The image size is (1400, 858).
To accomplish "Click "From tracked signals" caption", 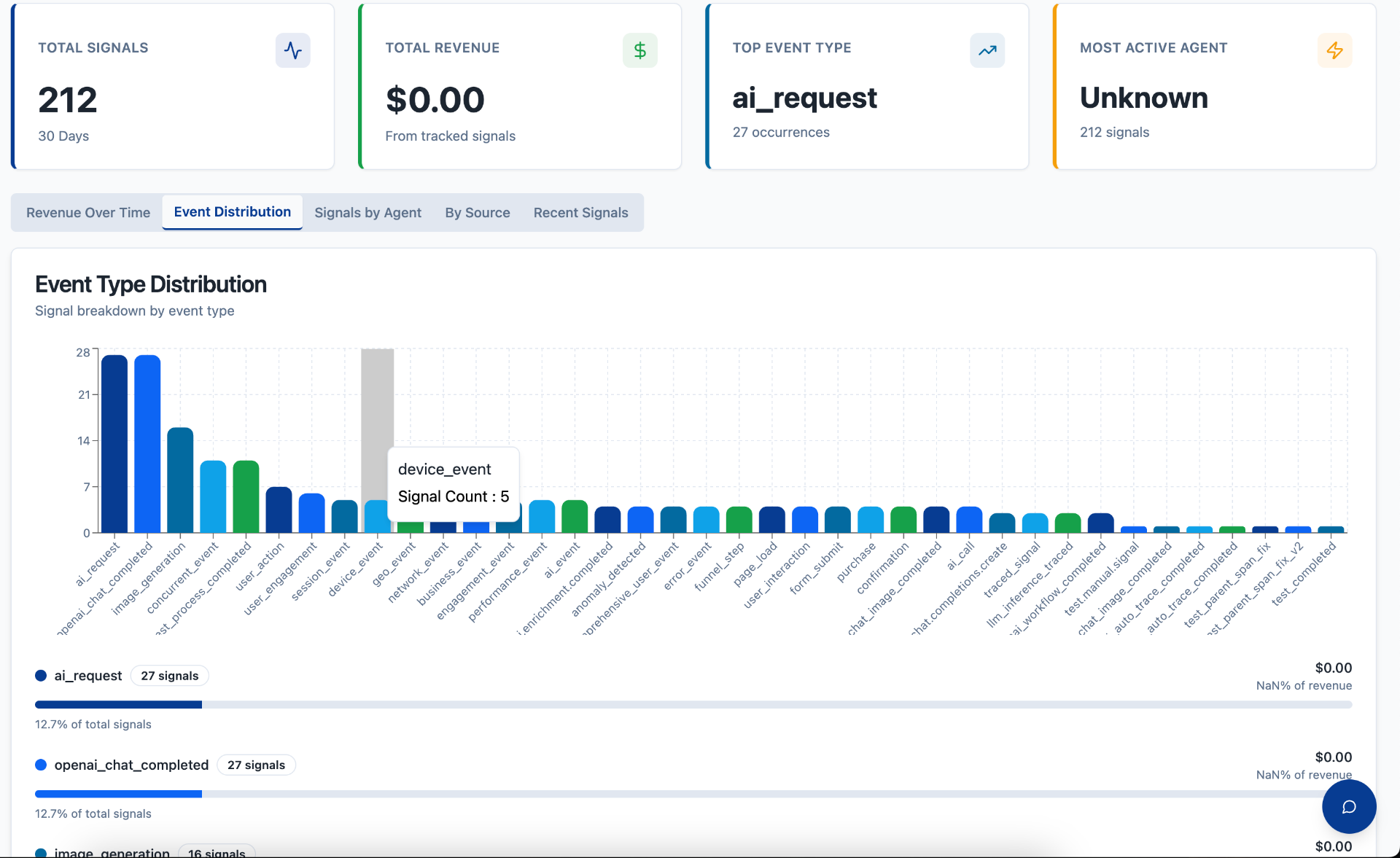I will click(450, 136).
